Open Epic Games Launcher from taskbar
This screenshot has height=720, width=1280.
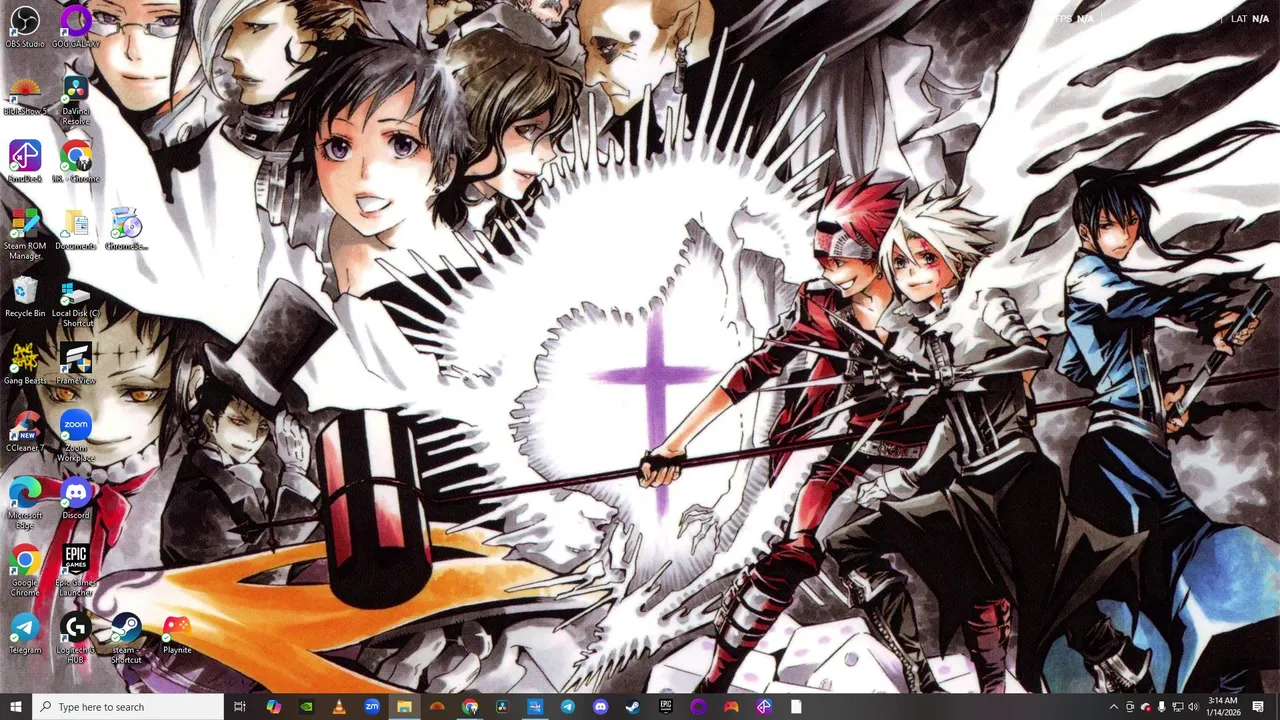pos(666,707)
